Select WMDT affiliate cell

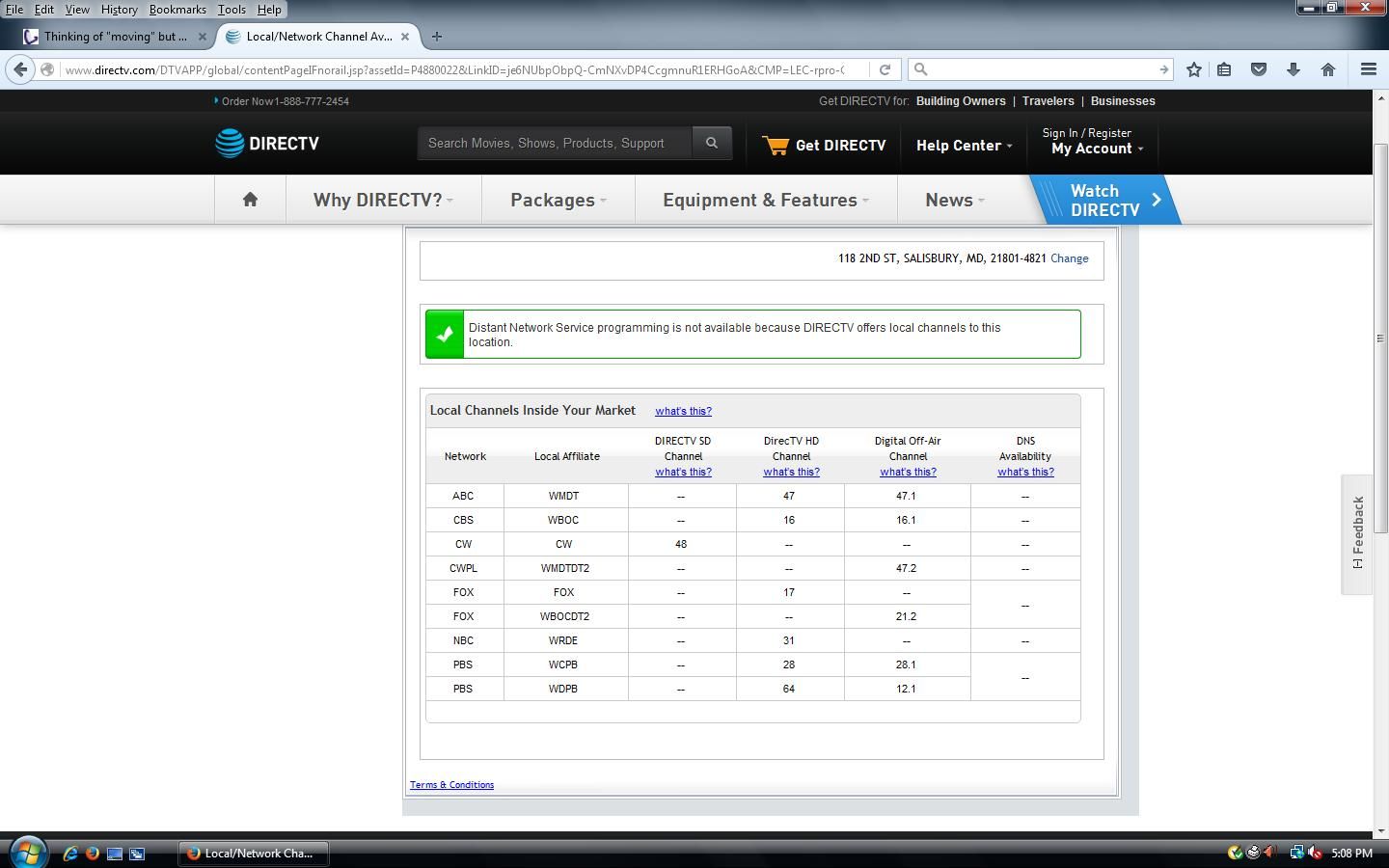tap(564, 496)
